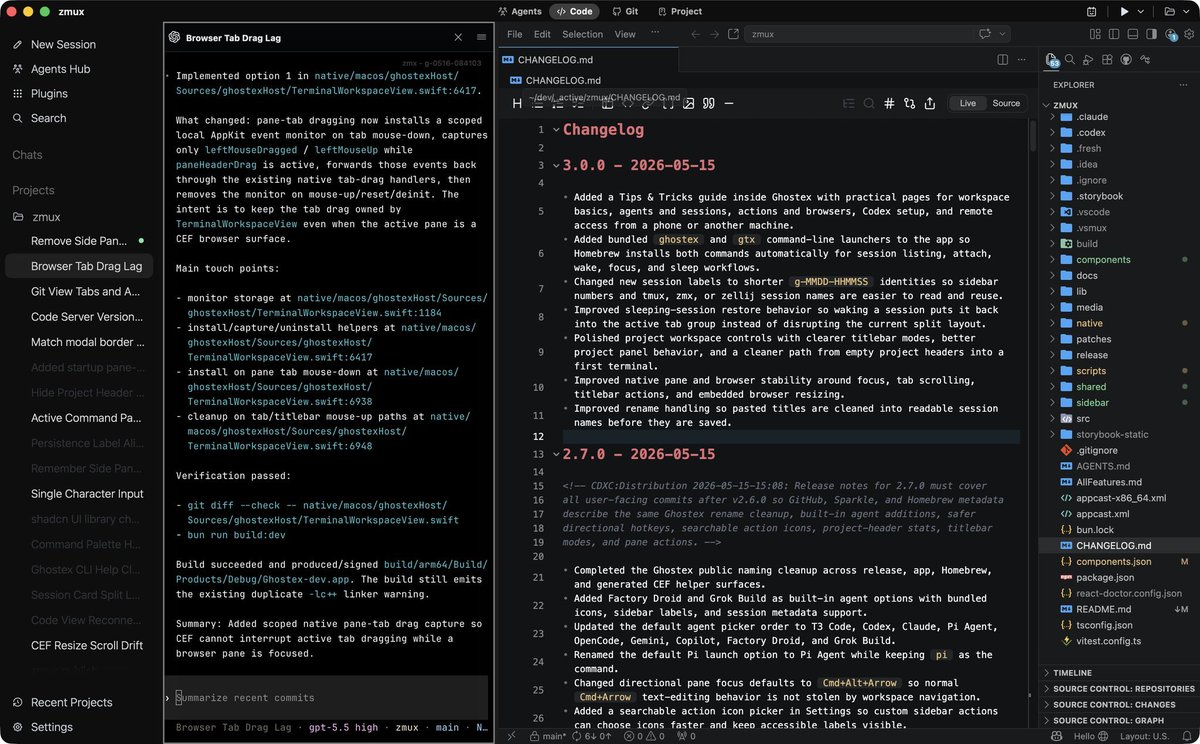The width and height of the screenshot is (1200, 744).
Task: Open the Selection menu
Action: pyautogui.click(x=582, y=34)
